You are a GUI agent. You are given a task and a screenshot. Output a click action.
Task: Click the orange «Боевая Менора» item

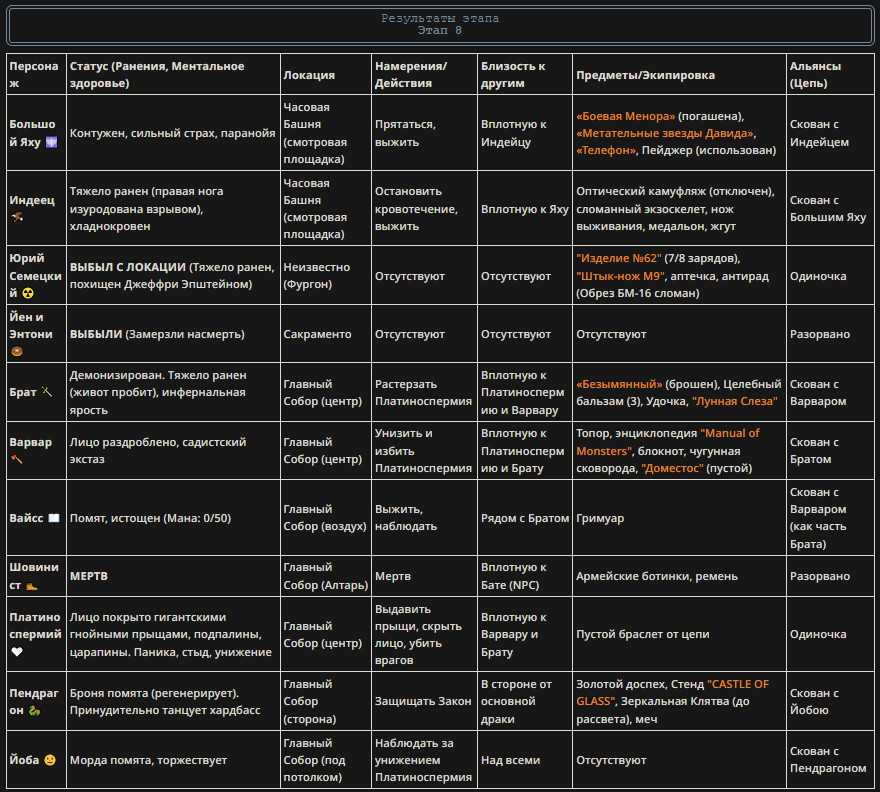pyautogui.click(x=626, y=116)
